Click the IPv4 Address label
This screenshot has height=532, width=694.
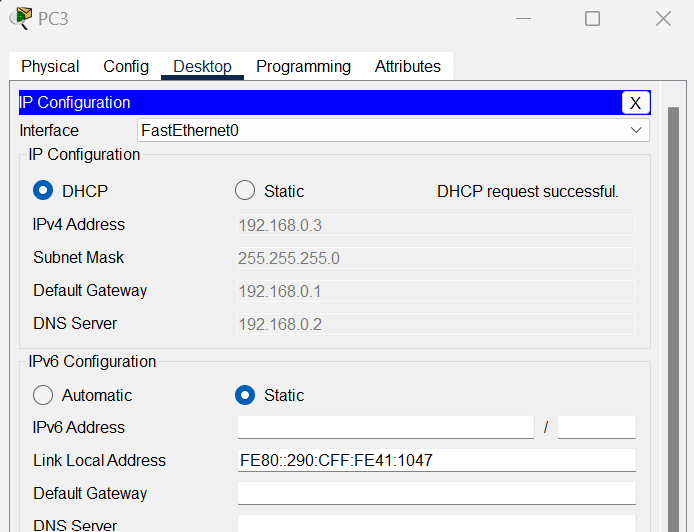[x=79, y=224]
